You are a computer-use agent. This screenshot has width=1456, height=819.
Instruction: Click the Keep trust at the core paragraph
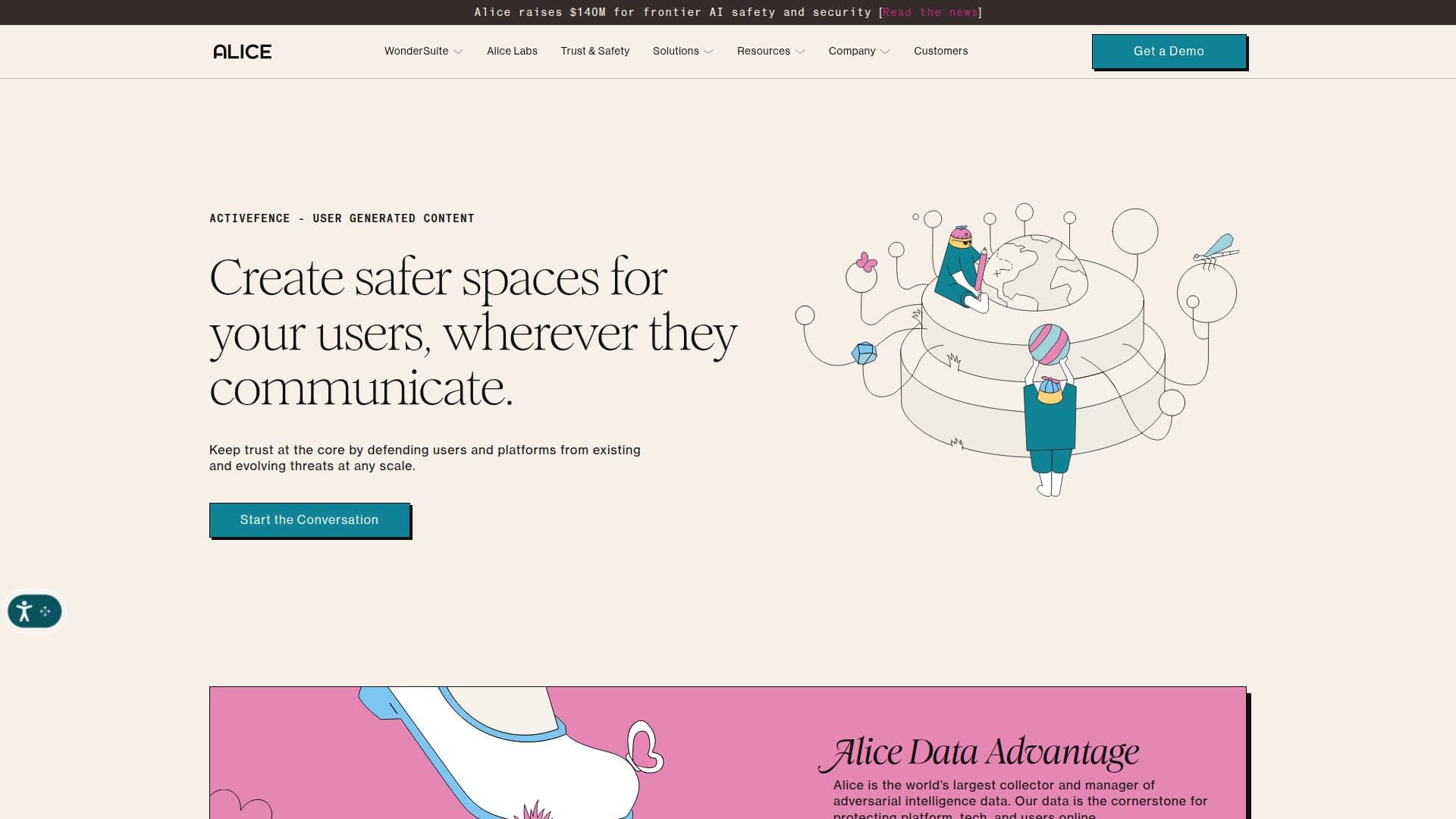point(425,458)
